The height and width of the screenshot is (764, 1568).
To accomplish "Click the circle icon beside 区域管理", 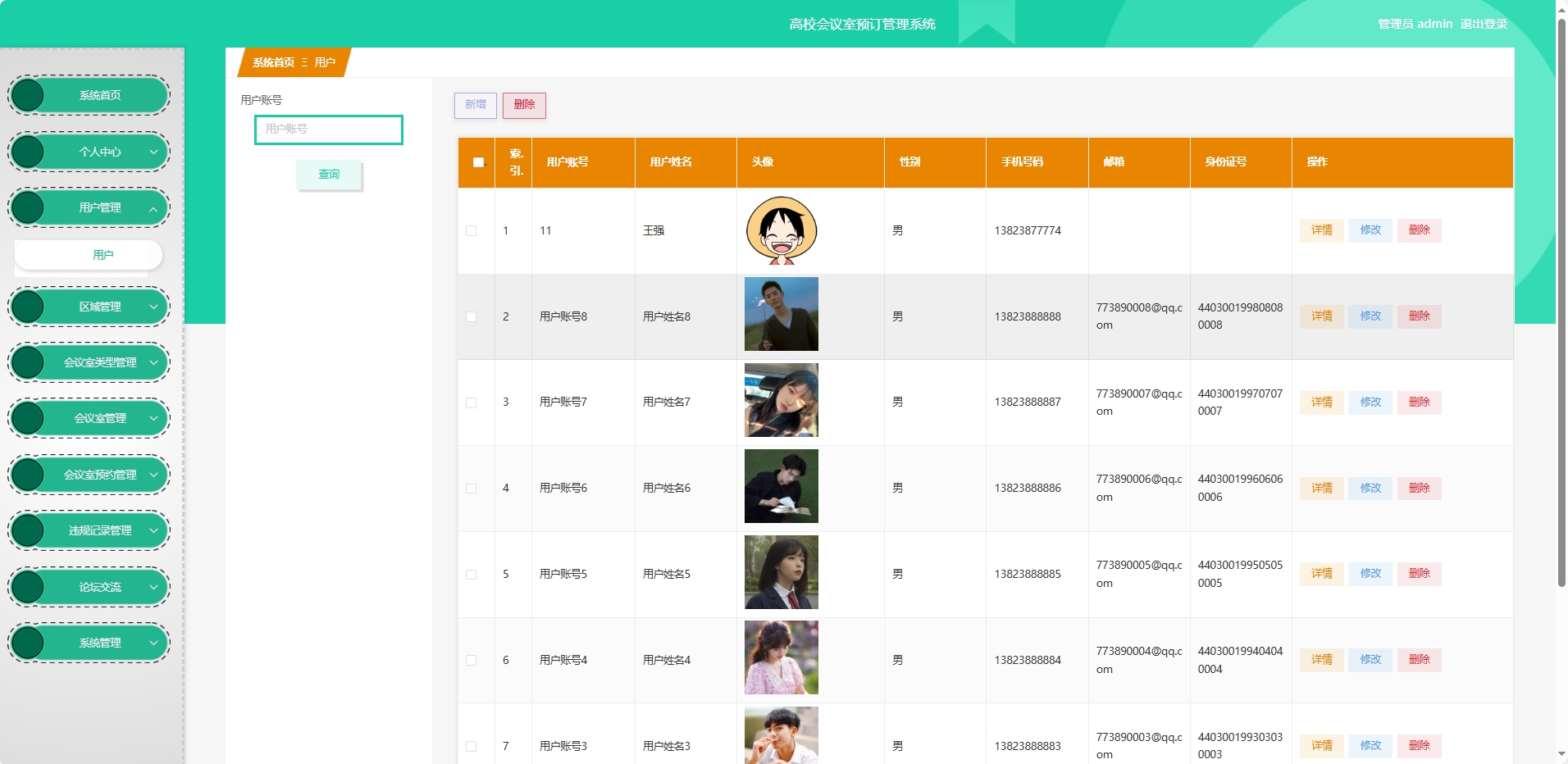I will 28,307.
